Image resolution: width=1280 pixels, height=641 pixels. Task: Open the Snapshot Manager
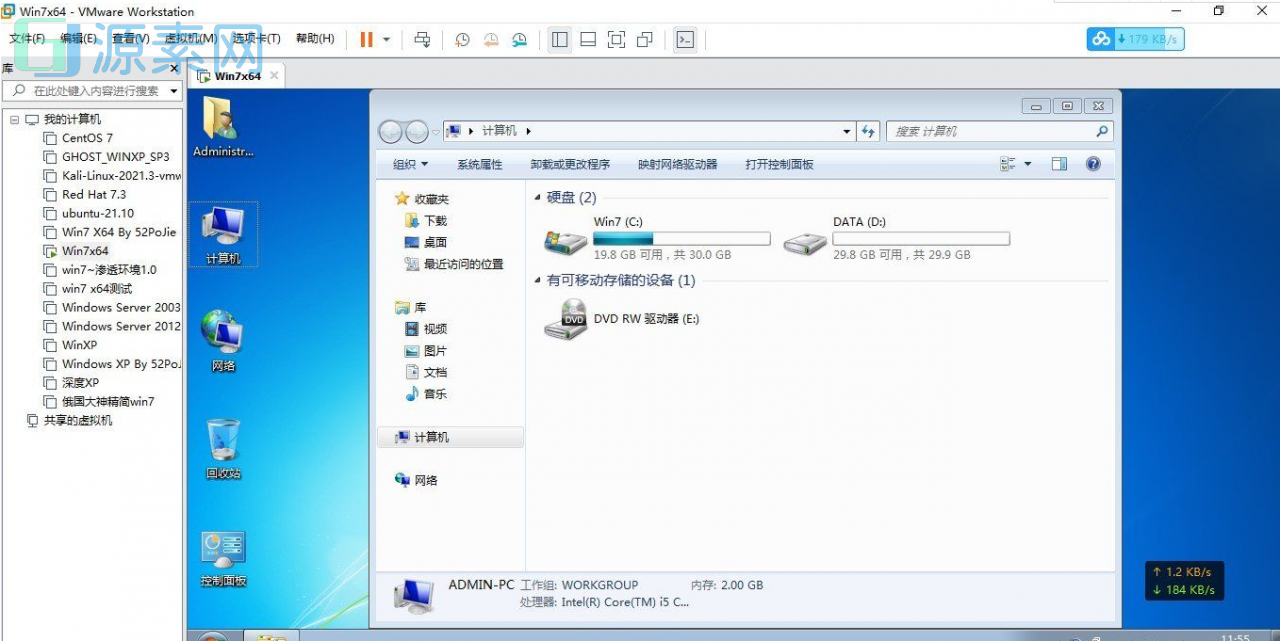pyautogui.click(x=520, y=40)
